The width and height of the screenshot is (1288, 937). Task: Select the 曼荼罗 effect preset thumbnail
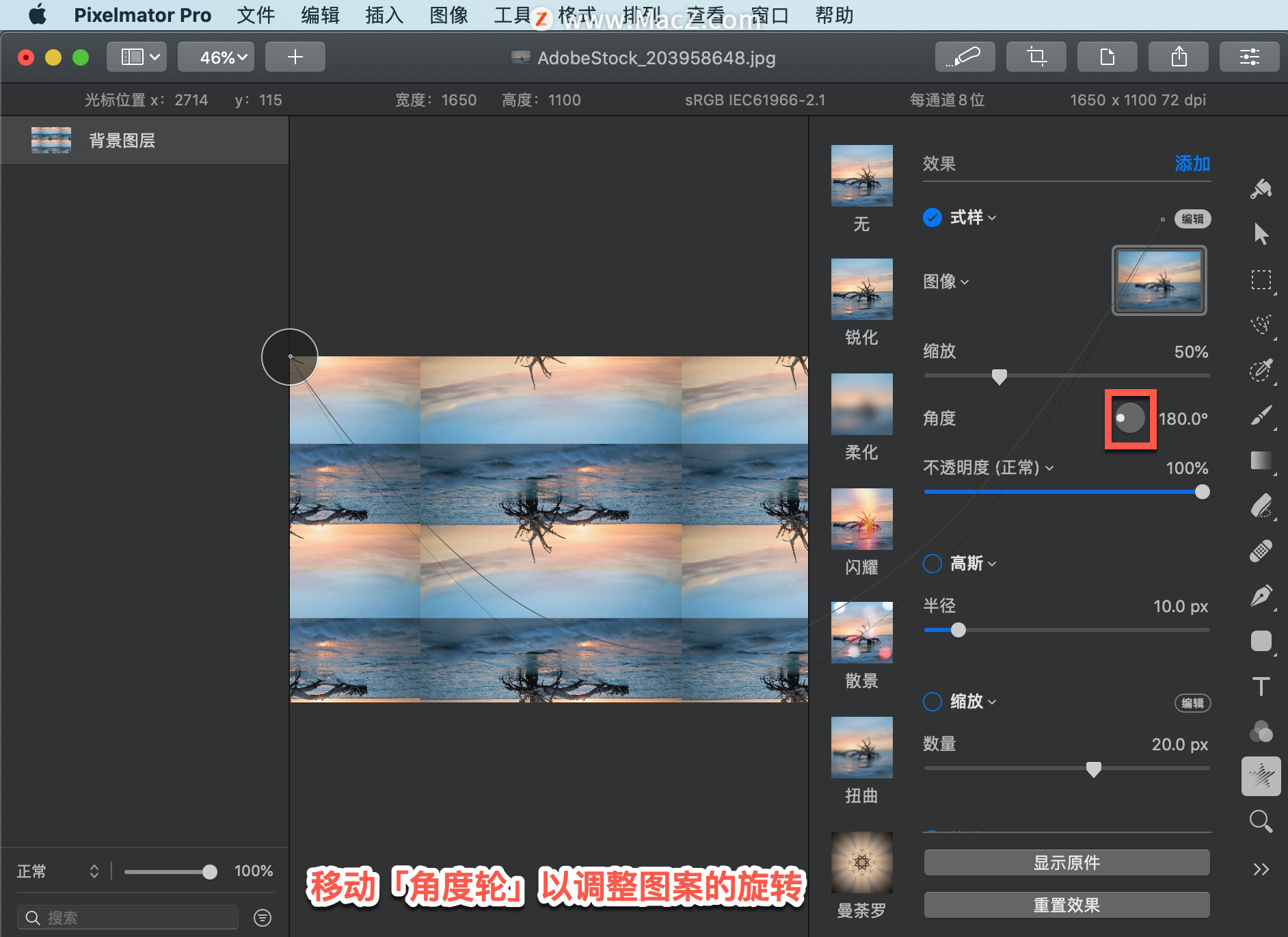tap(861, 862)
